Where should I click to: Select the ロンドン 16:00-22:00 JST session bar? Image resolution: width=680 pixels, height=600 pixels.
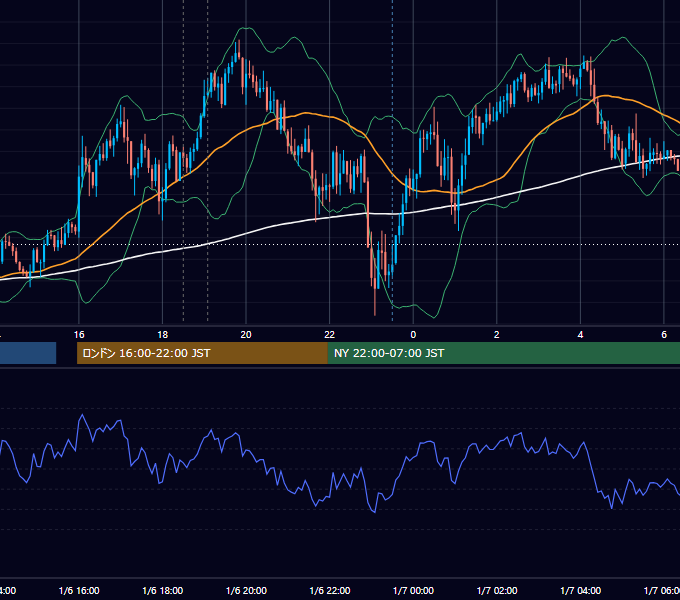point(202,353)
